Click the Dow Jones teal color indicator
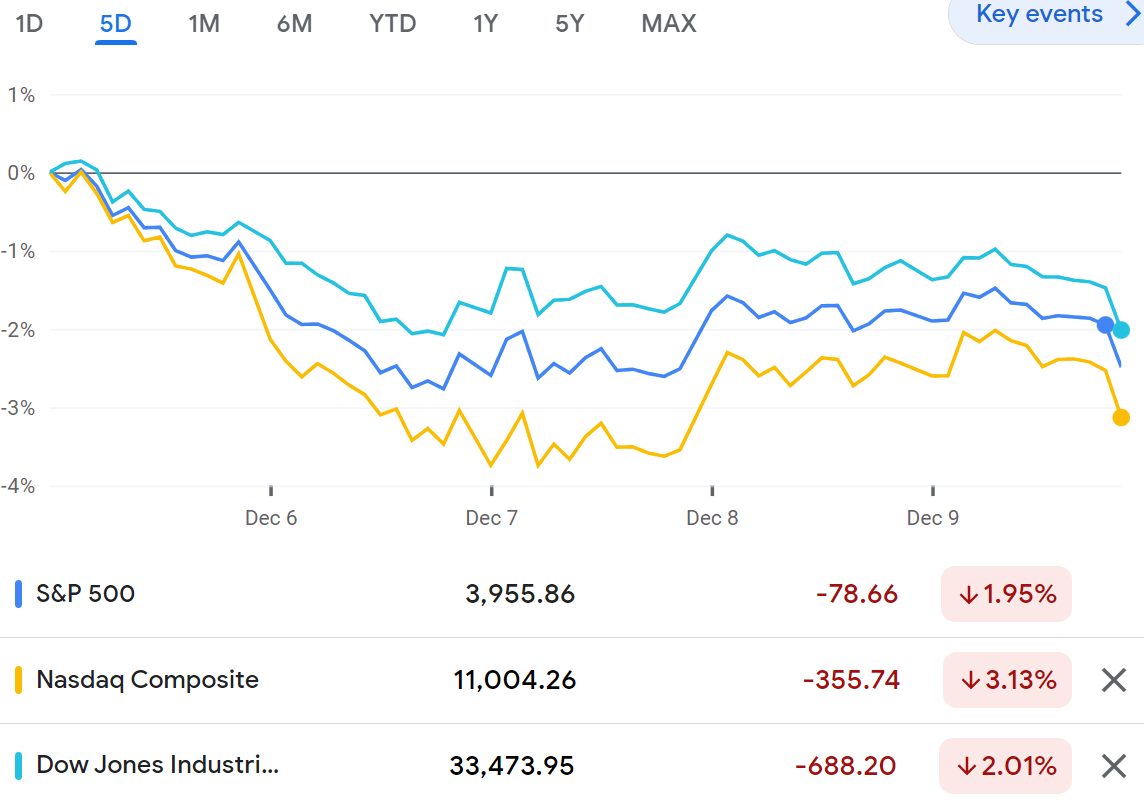 click(18, 766)
